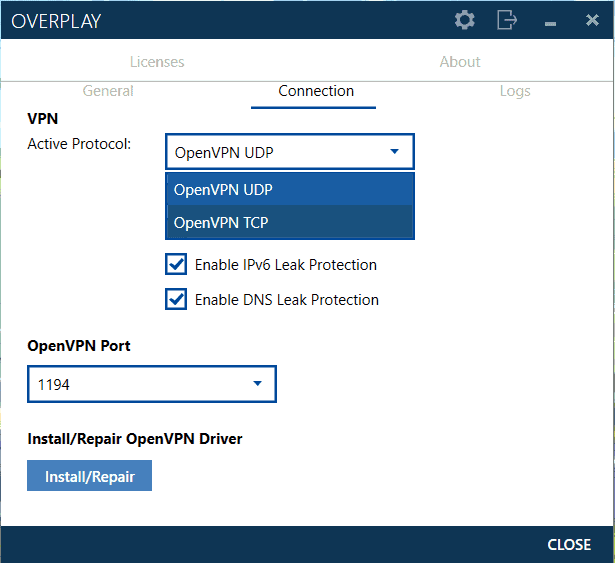Choose OpenVPN UDP in the dropdown list
615x563 pixels.
[x=290, y=189]
